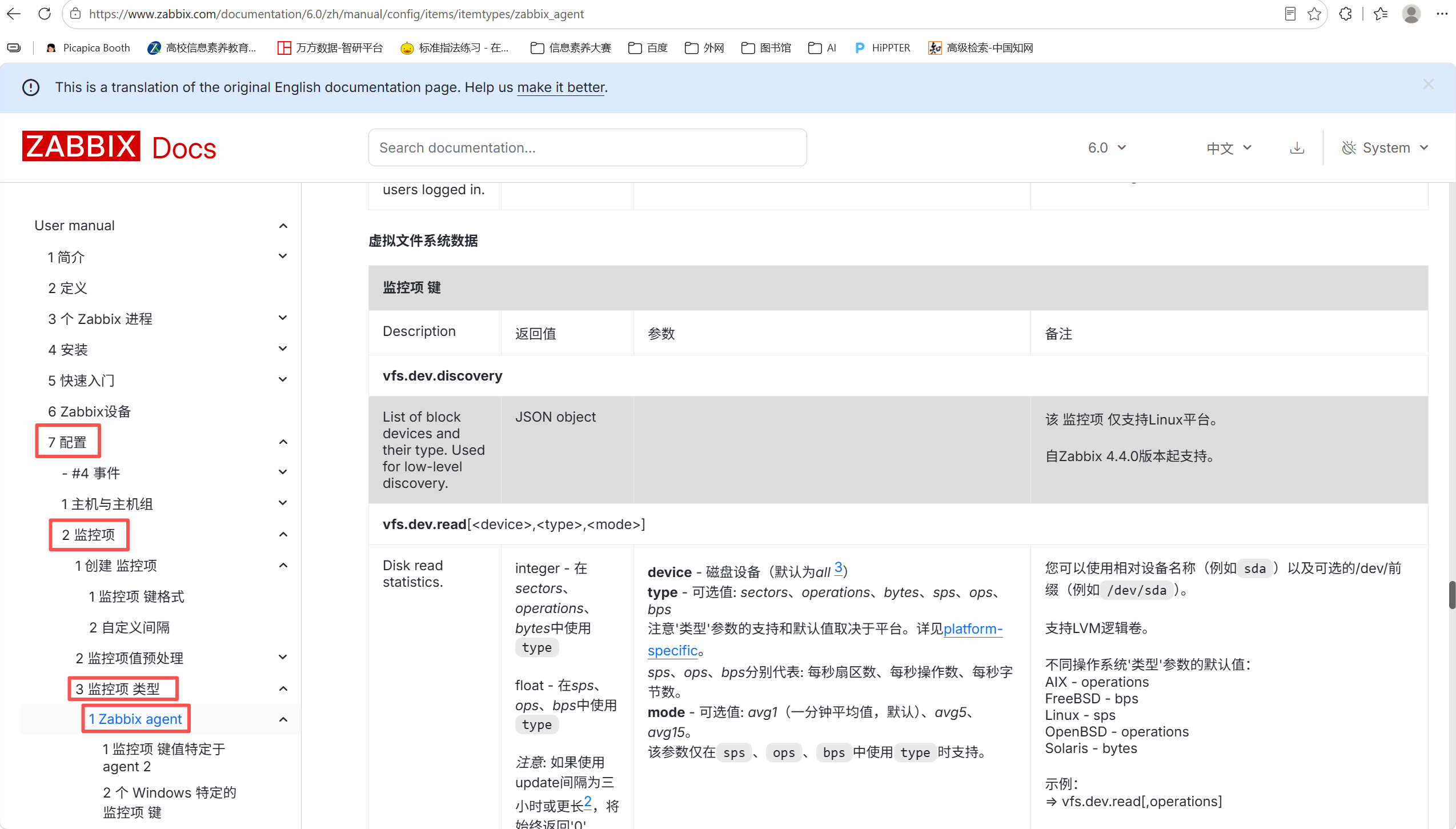Open 高级检索-中国知网 bookmark
The height and width of the screenshot is (829, 1456).
(x=981, y=48)
